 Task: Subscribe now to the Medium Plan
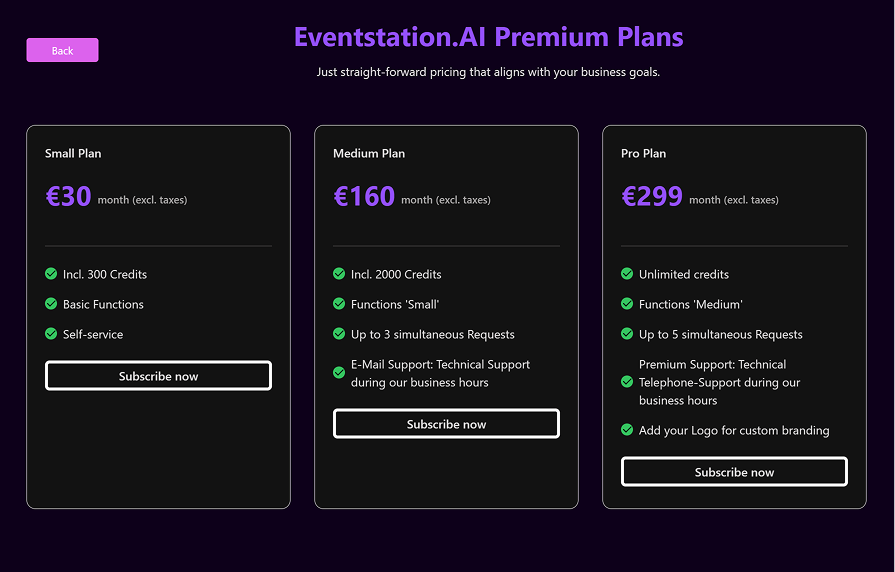(x=446, y=424)
